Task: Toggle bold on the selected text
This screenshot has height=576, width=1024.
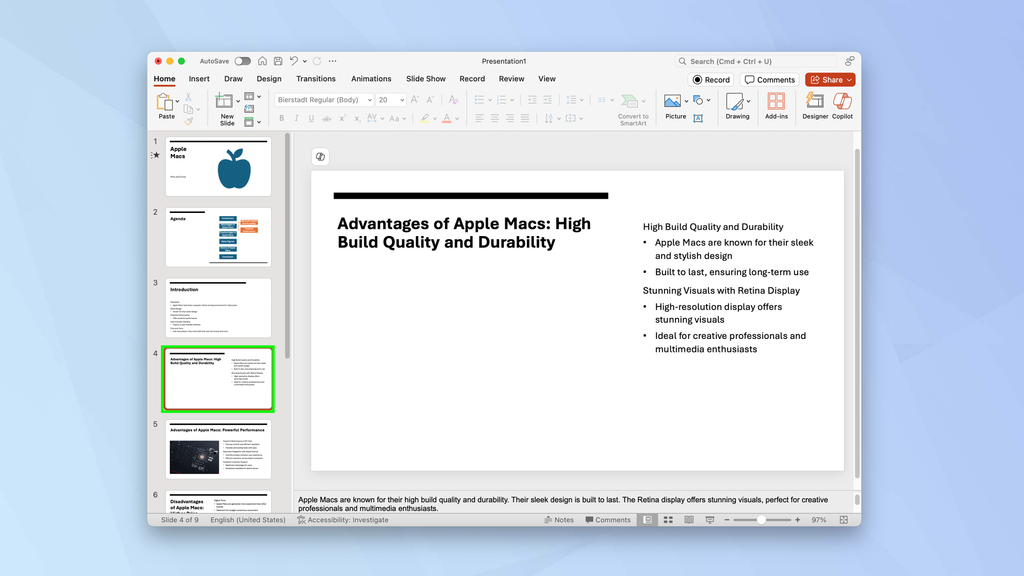Action: [x=283, y=118]
